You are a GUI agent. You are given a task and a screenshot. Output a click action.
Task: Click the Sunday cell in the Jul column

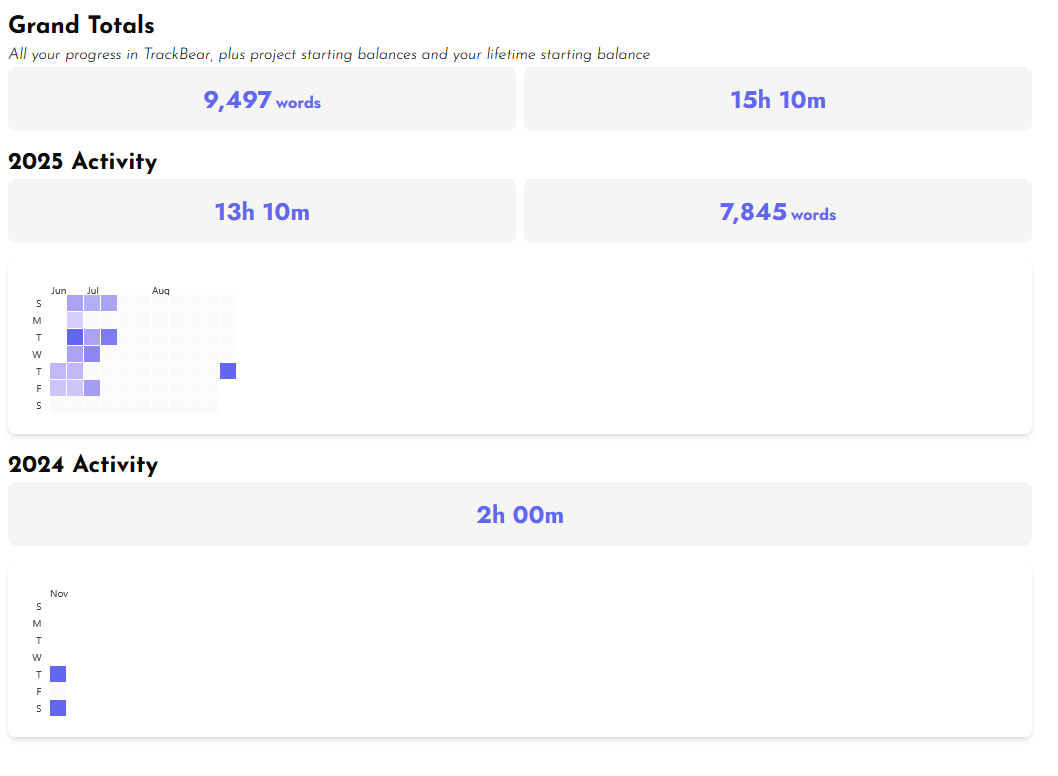coord(92,303)
